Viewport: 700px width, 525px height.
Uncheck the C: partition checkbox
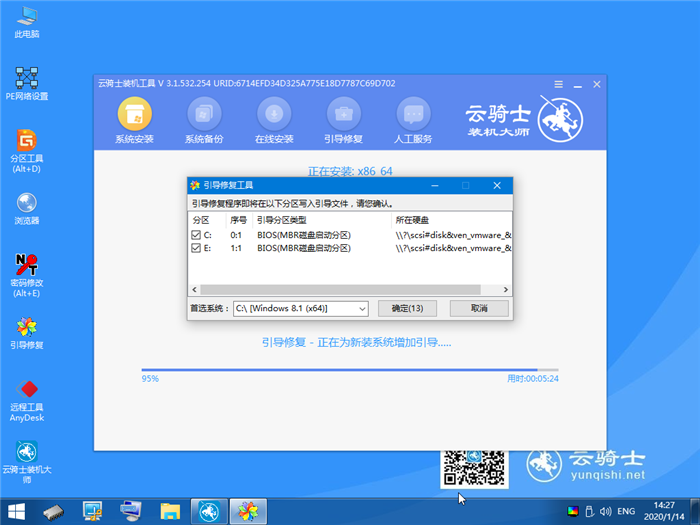click(x=196, y=235)
